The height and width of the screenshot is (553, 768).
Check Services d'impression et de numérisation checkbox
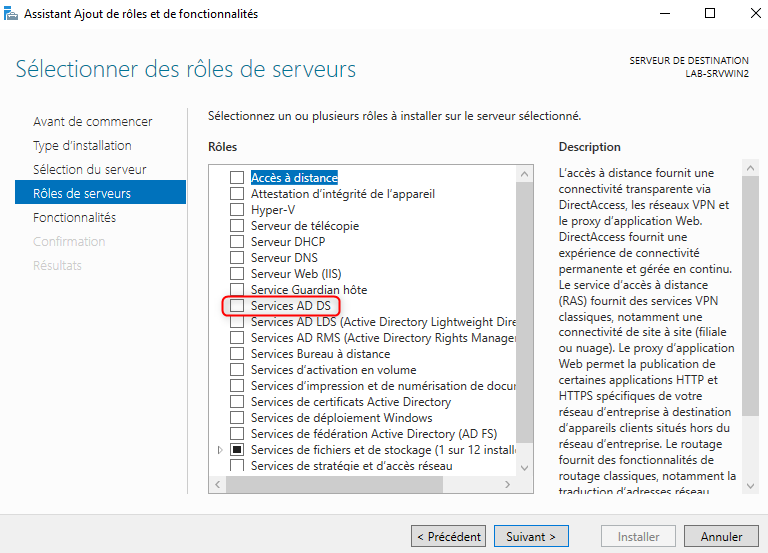[237, 385]
